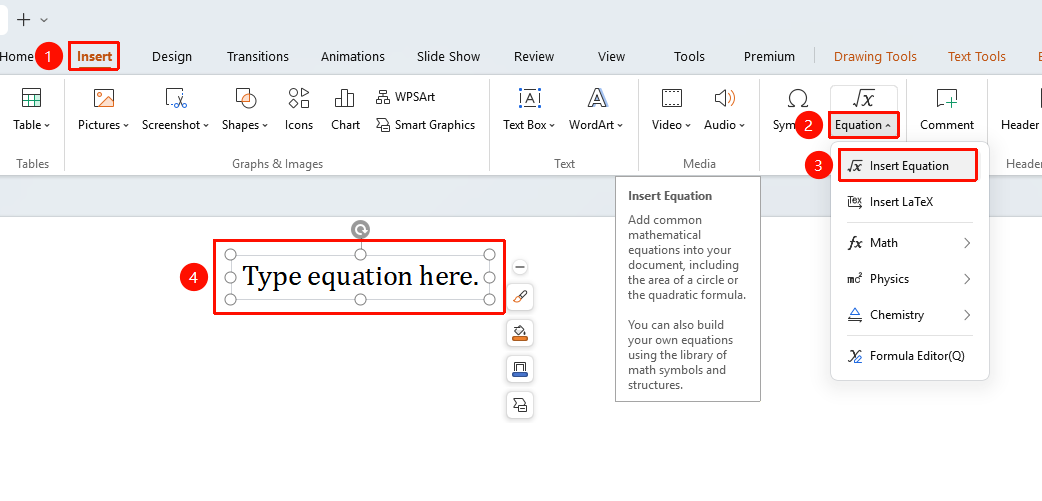
Task: Click the rotate handle above the equation box
Action: click(360, 230)
